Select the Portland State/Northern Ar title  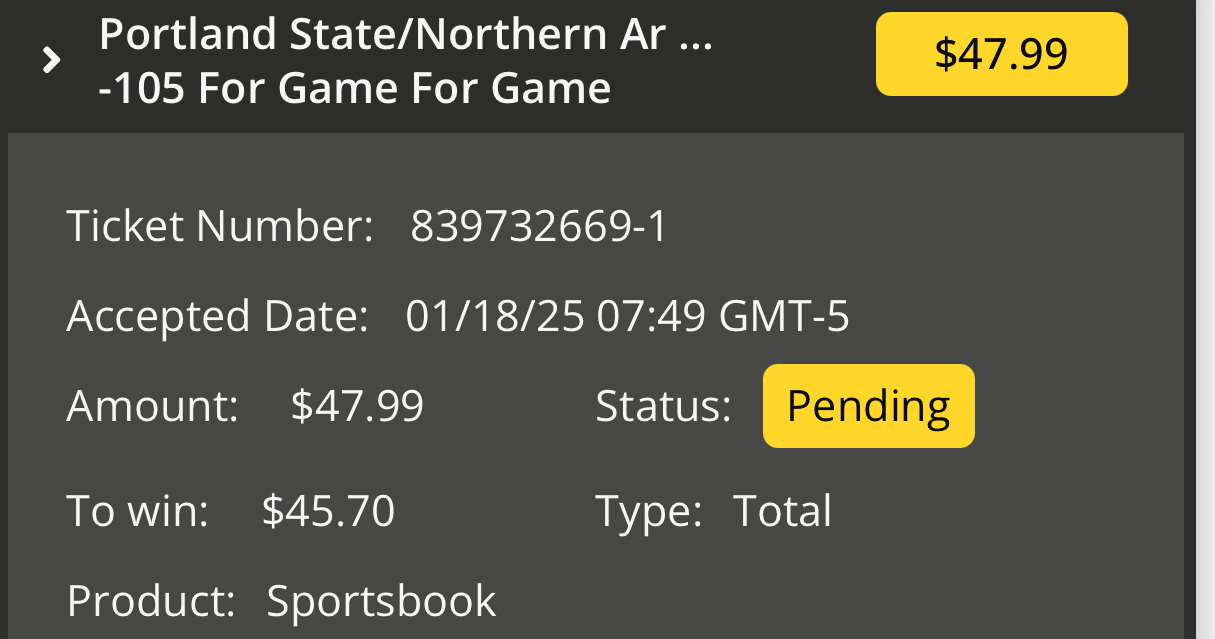406,37
